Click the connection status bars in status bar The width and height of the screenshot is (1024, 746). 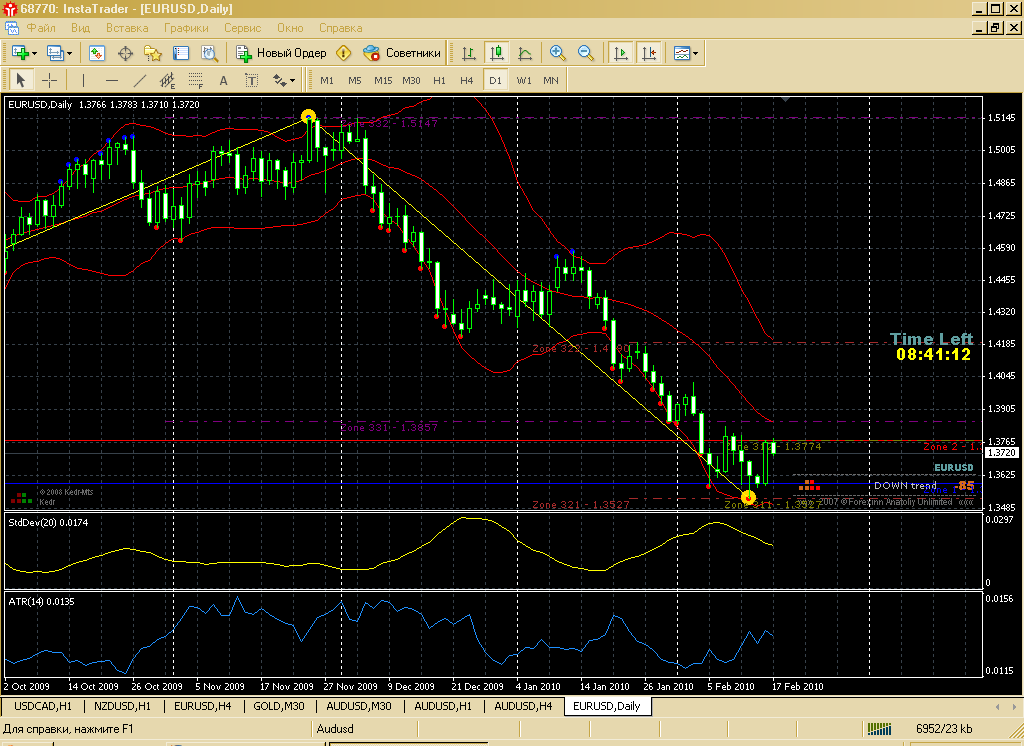click(x=880, y=729)
